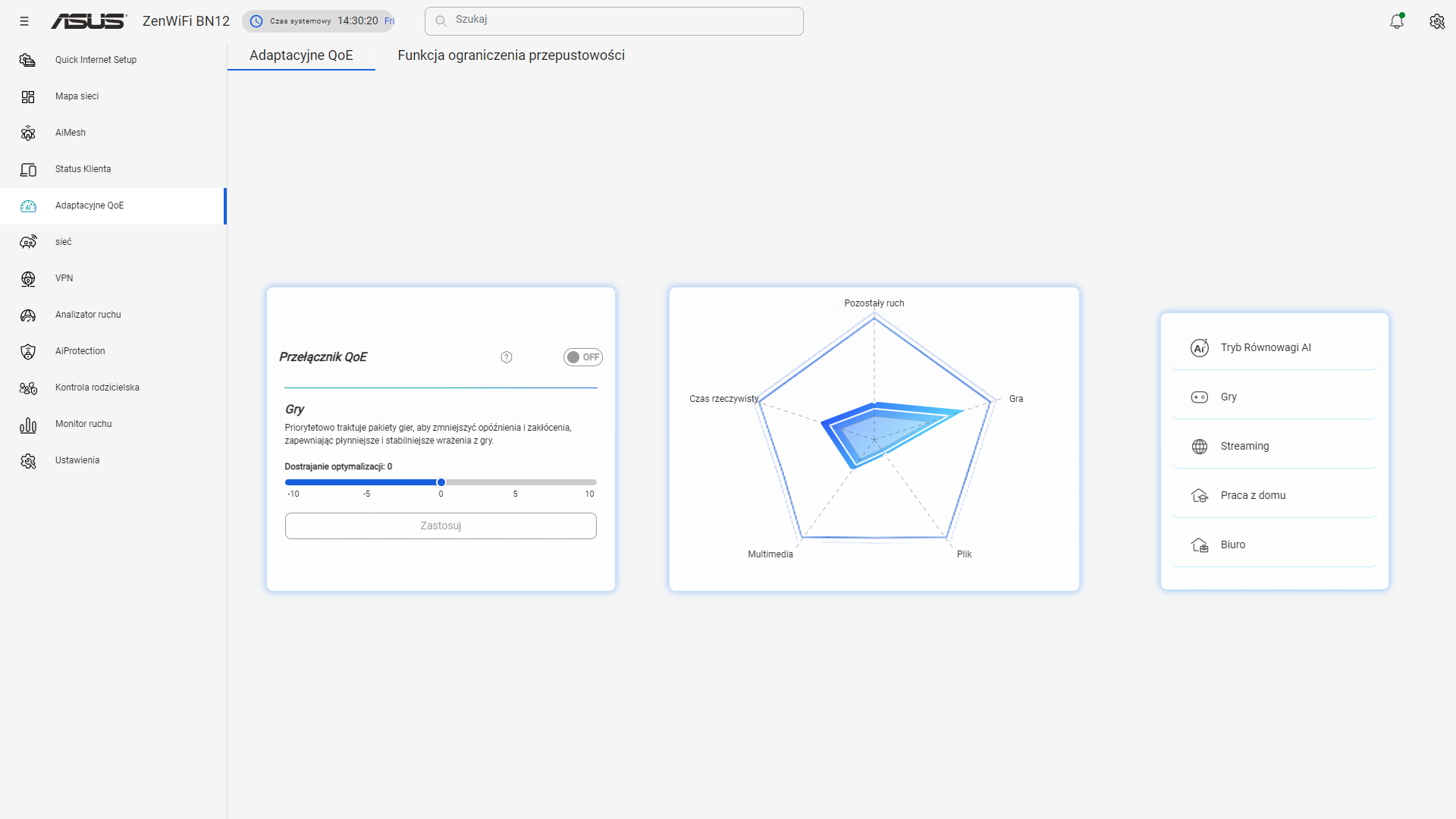Open the Status Klienta menu entry
1456x819 pixels.
coord(113,169)
